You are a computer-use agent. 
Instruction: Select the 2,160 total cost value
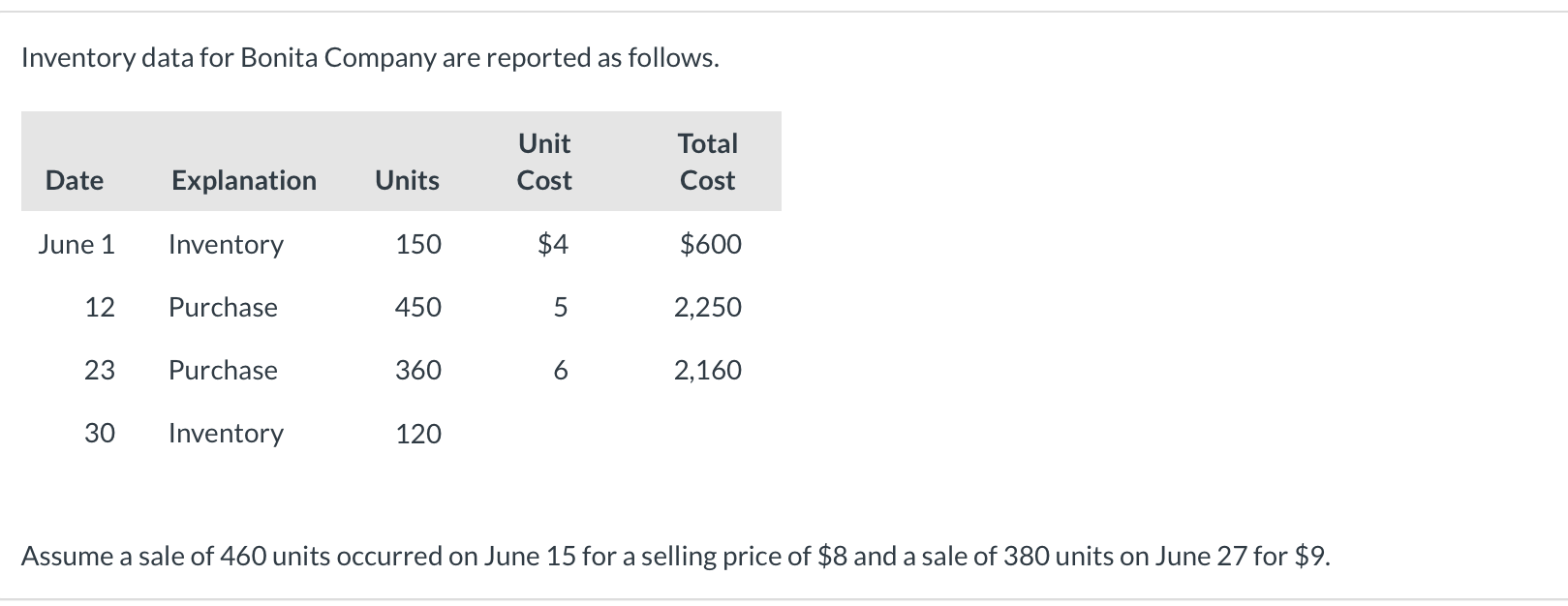[x=708, y=370]
